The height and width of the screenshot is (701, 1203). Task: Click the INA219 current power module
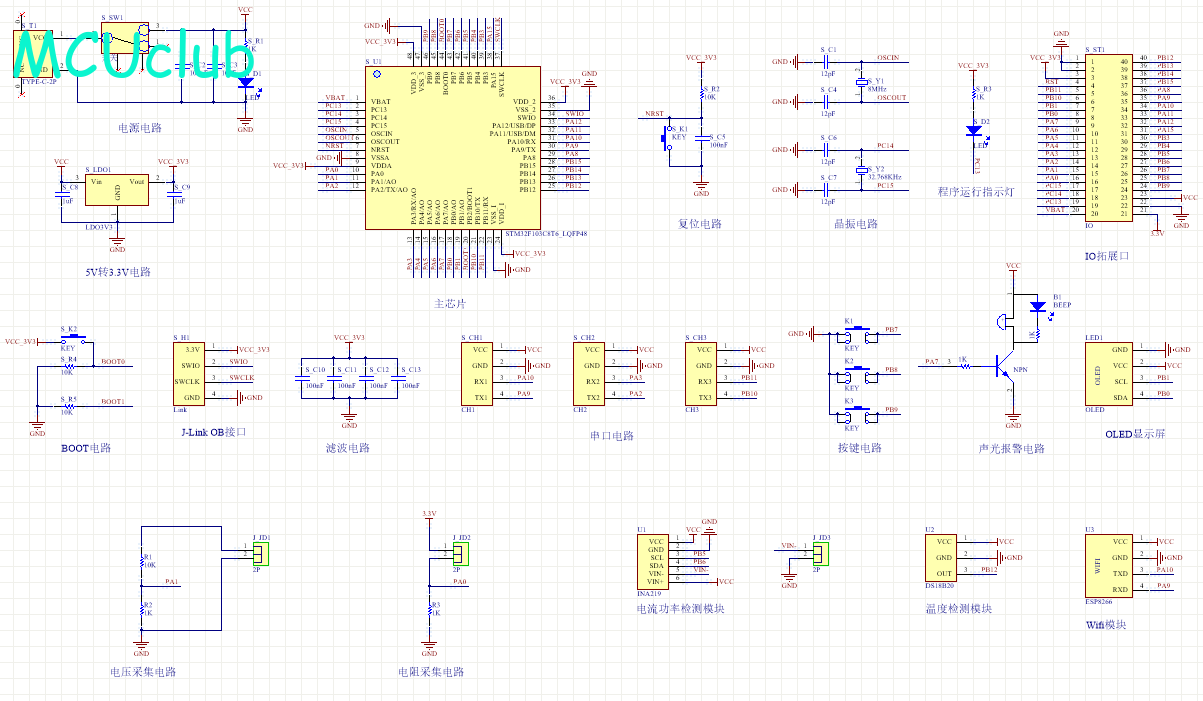pyautogui.click(x=656, y=561)
